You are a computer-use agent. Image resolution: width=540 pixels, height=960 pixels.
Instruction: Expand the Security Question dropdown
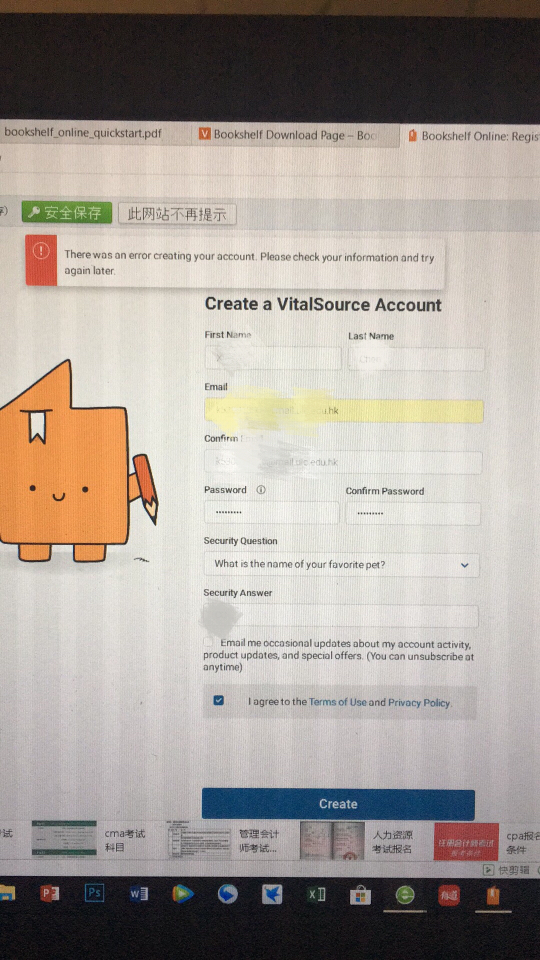coord(342,564)
